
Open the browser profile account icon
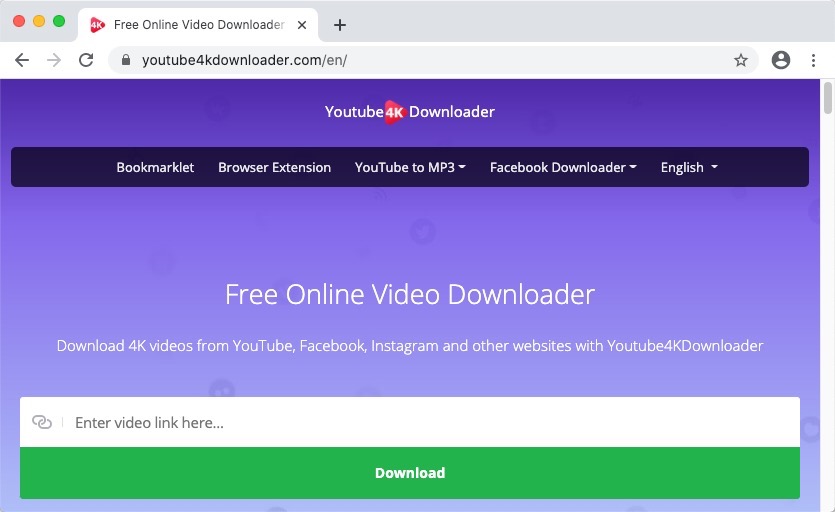pos(781,60)
